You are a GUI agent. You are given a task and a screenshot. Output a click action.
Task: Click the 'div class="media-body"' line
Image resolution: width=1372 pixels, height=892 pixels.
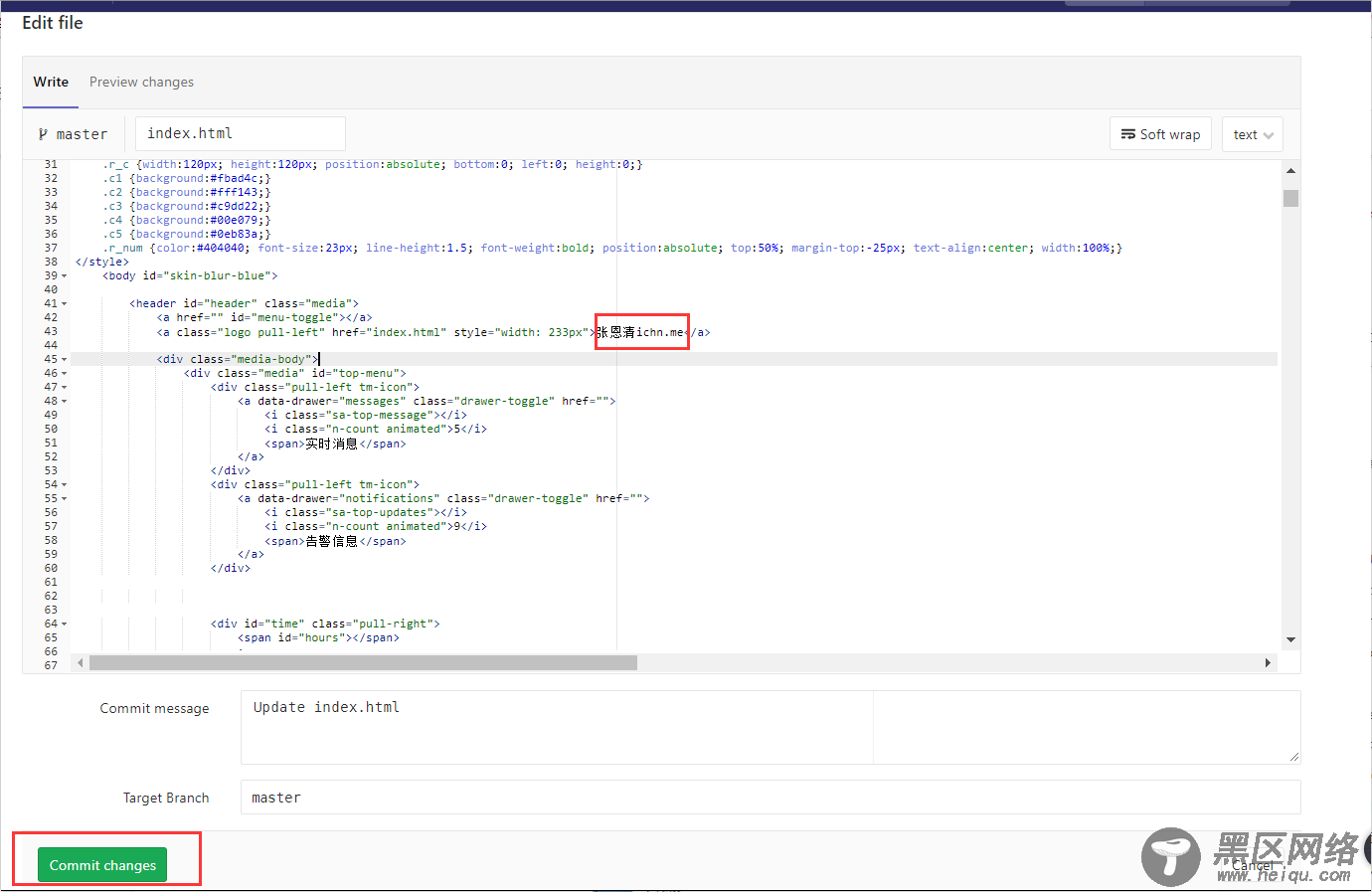tap(238, 360)
